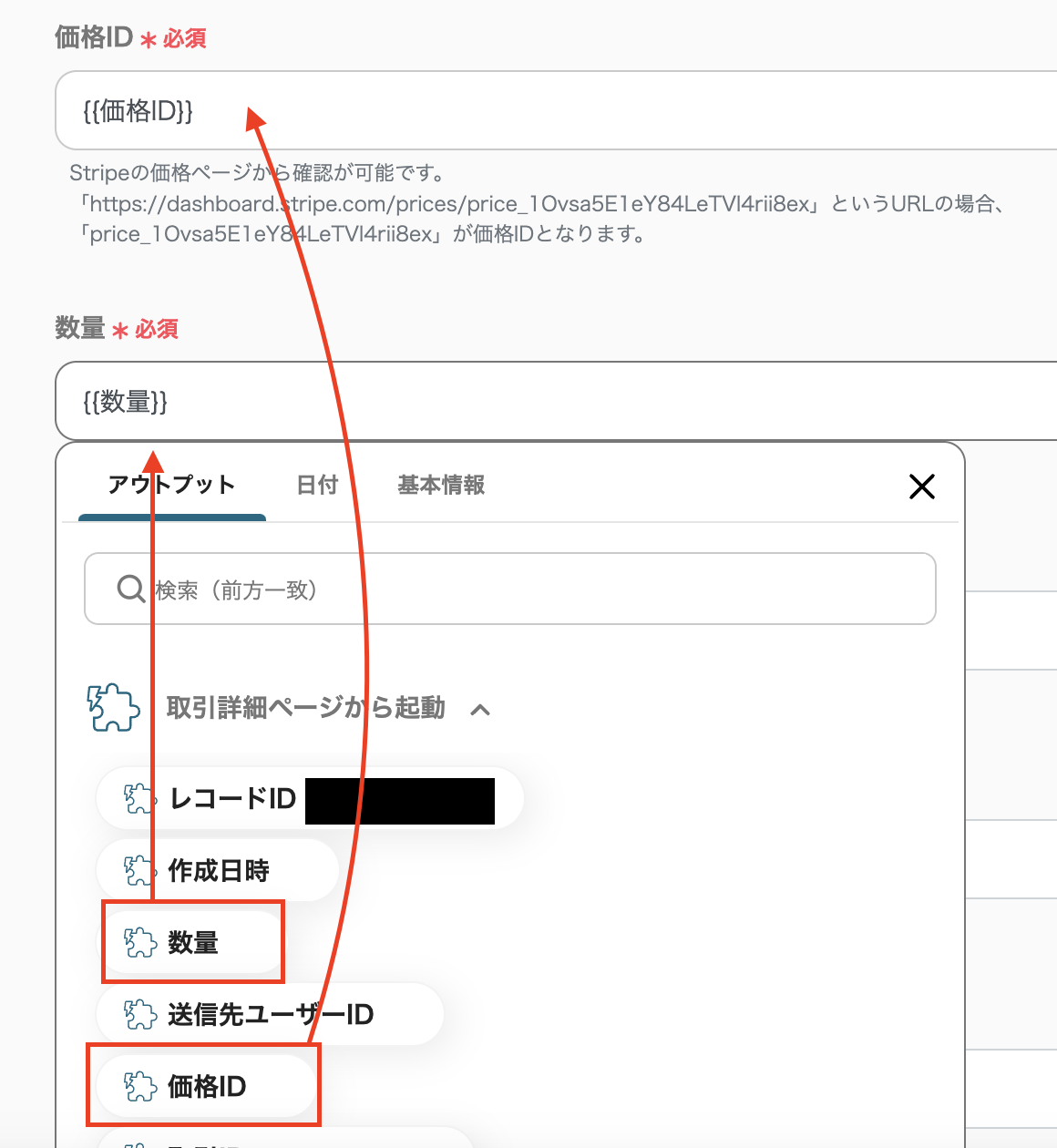
Task: Select the レコードID output chip
Action: coord(310,798)
